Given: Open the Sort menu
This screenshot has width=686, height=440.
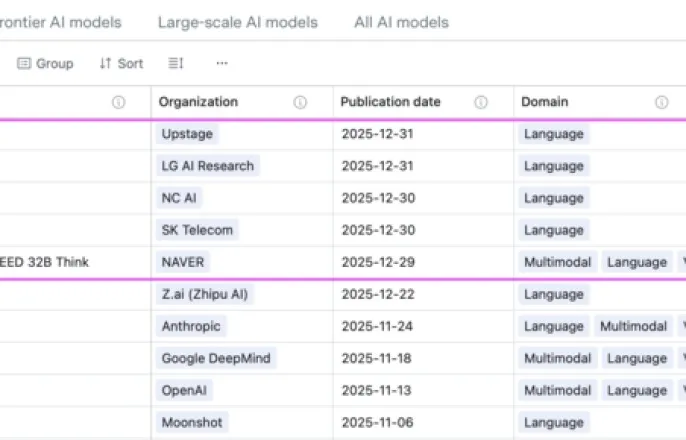Looking at the screenshot, I should click(x=121, y=63).
